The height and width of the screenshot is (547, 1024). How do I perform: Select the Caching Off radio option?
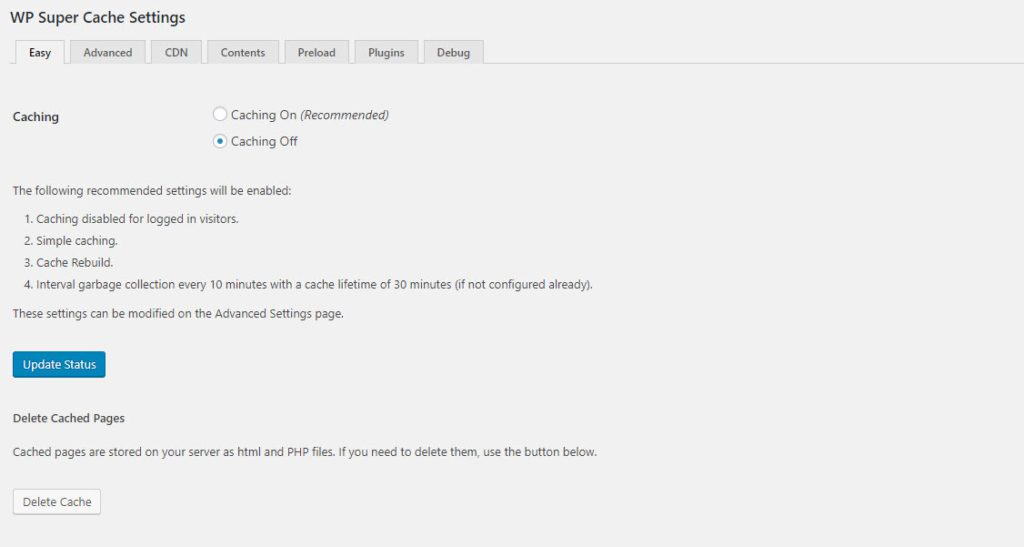[220, 141]
